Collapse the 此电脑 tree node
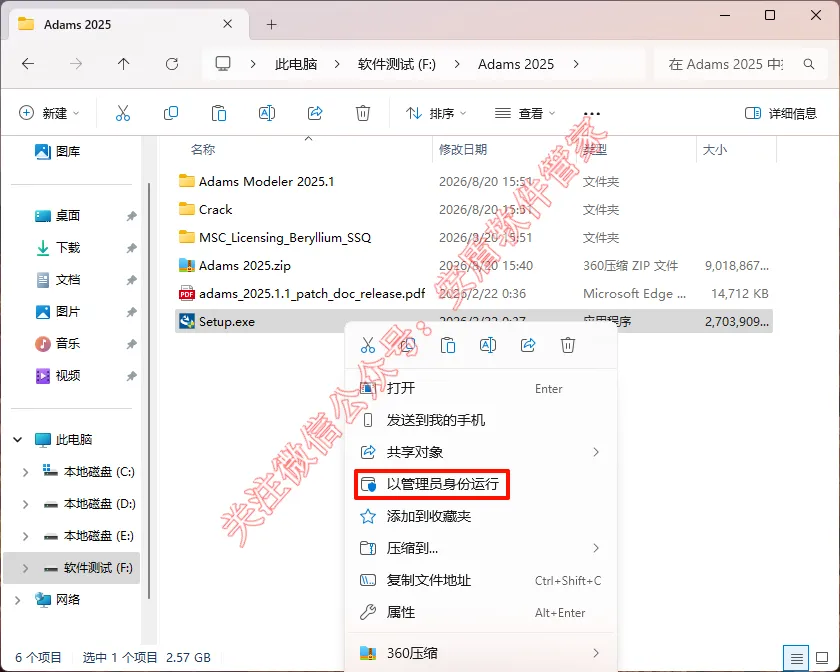840x672 pixels. (x=18, y=440)
